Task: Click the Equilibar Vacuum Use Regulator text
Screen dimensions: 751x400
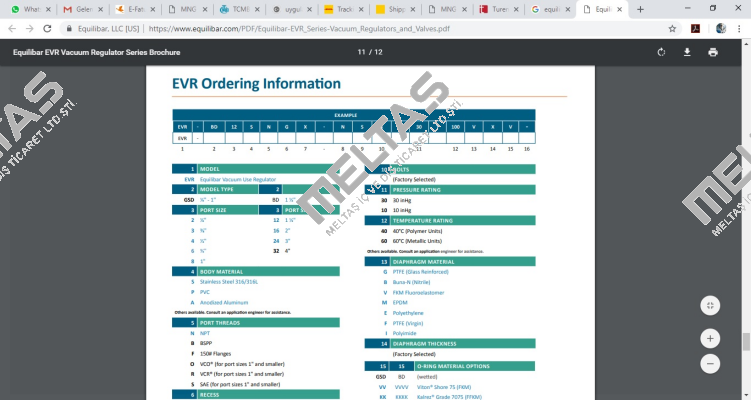Action: click(x=238, y=179)
